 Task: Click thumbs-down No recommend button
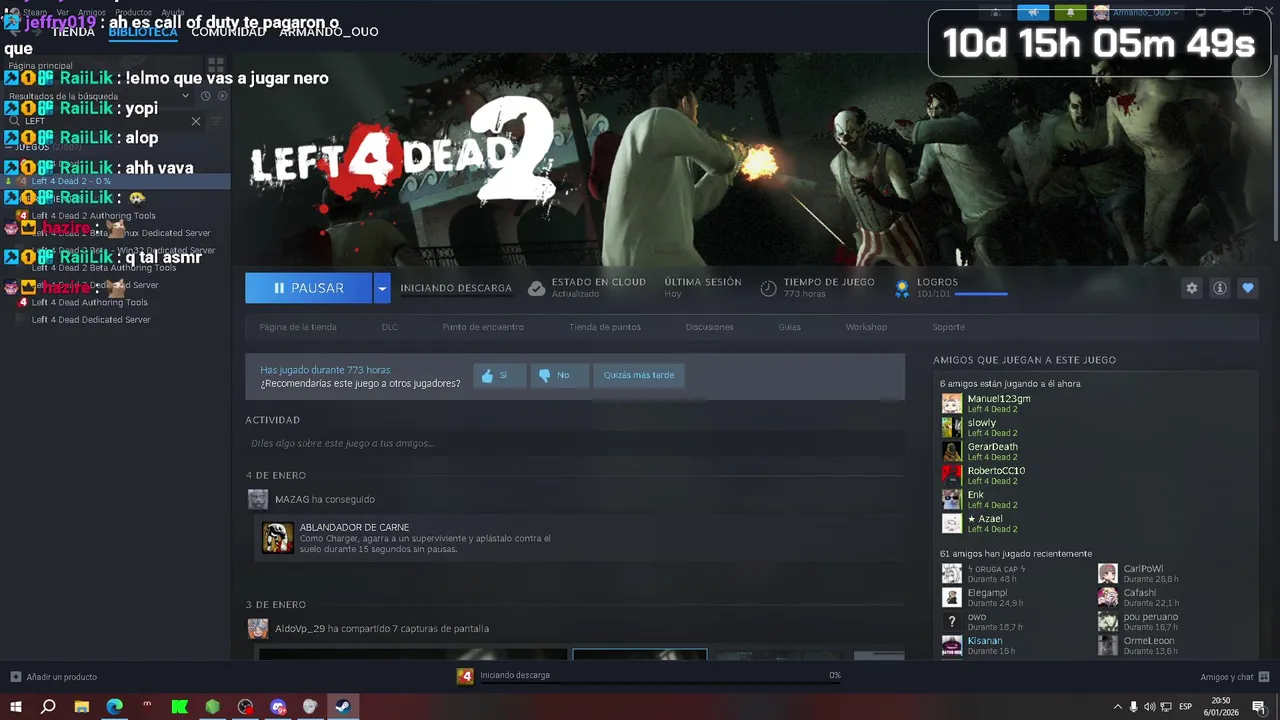coord(558,375)
